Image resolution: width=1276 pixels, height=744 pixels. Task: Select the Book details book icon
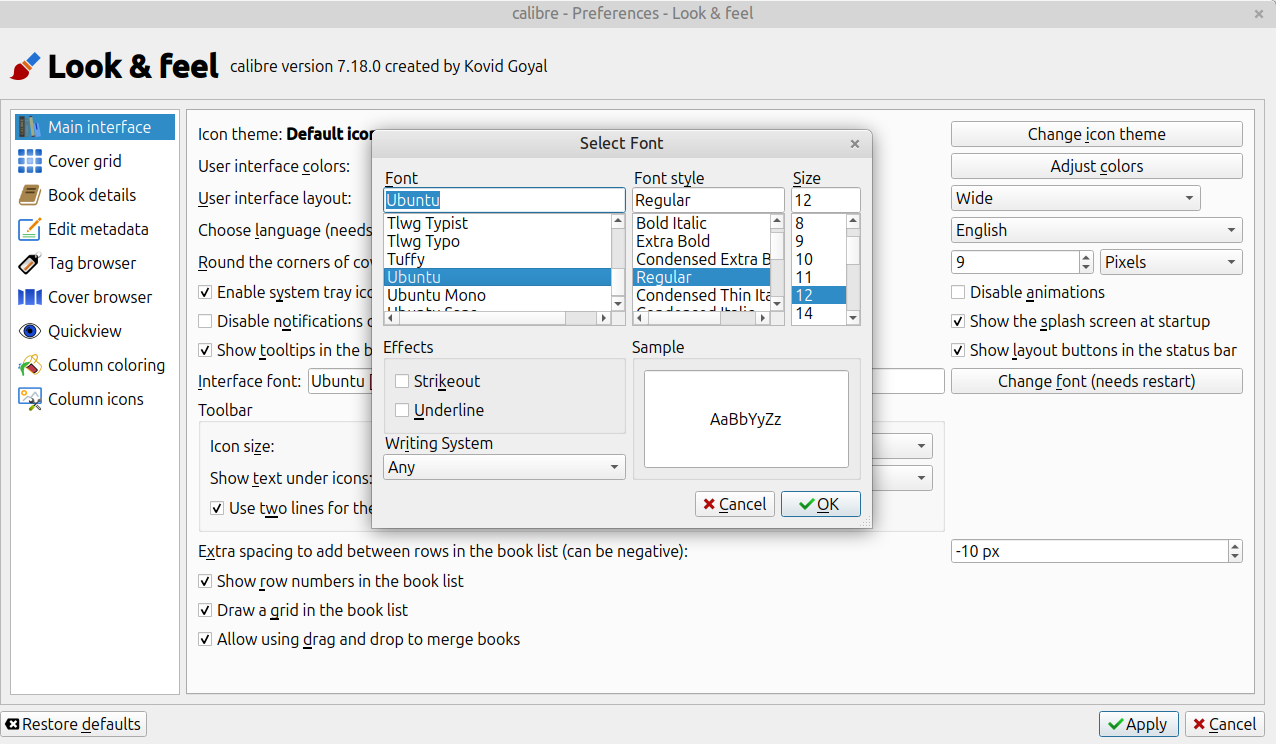tap(30, 195)
